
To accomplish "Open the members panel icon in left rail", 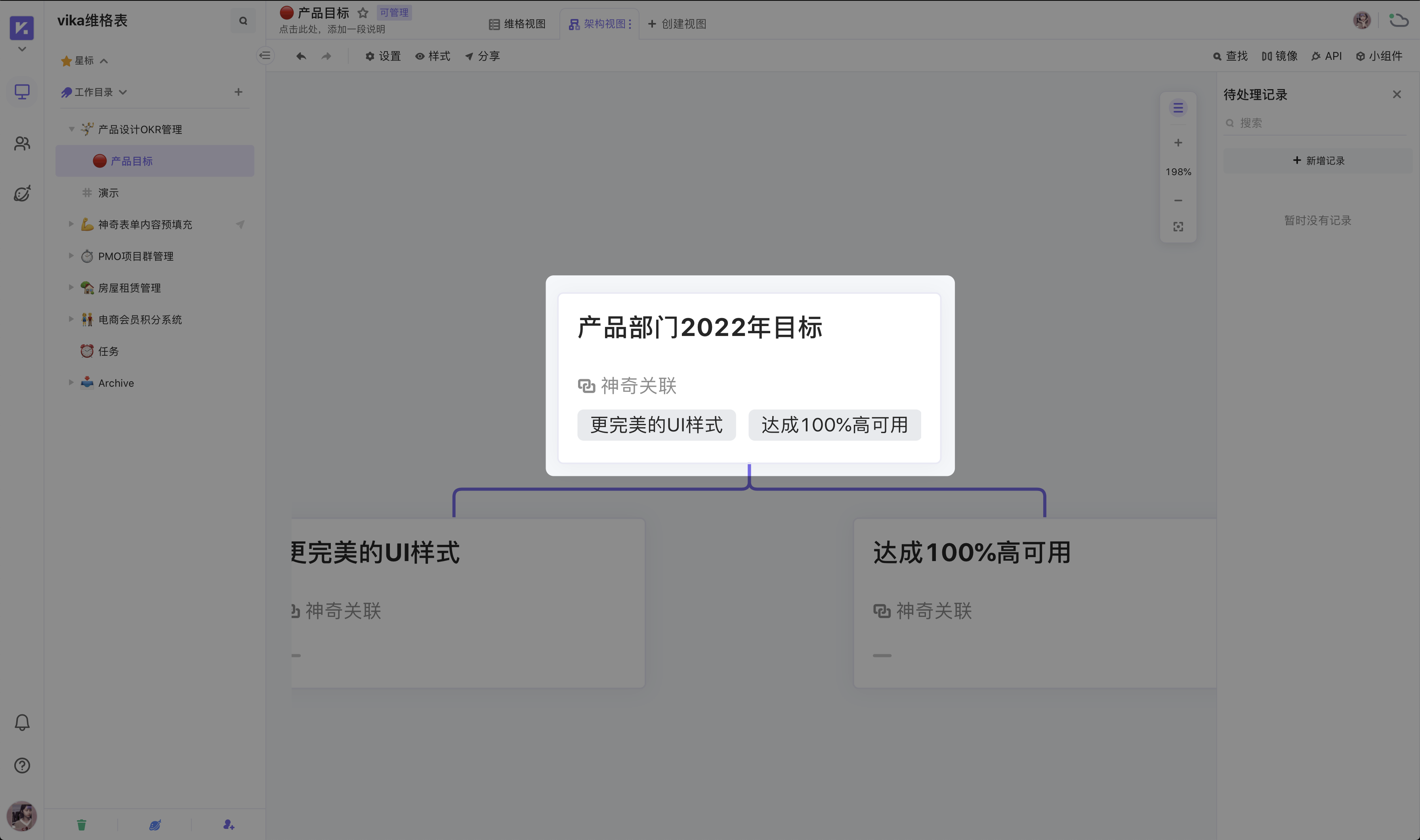I will (21, 143).
